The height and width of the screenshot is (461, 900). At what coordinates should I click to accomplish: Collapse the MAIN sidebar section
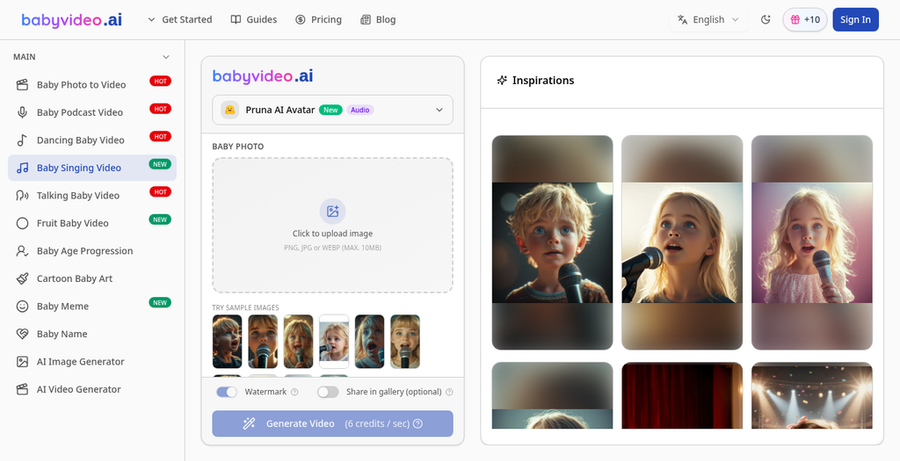pos(166,57)
